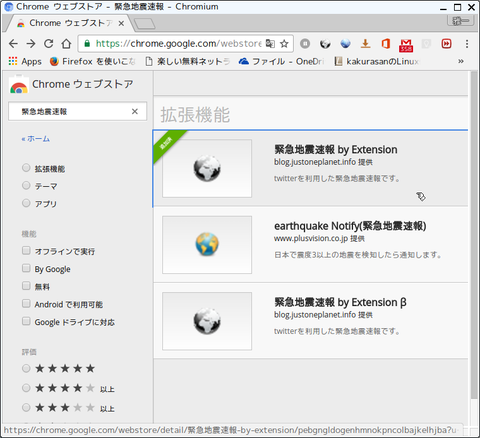Select the テーマ radio button
Screen dimensions: 480x438
(x=26, y=185)
